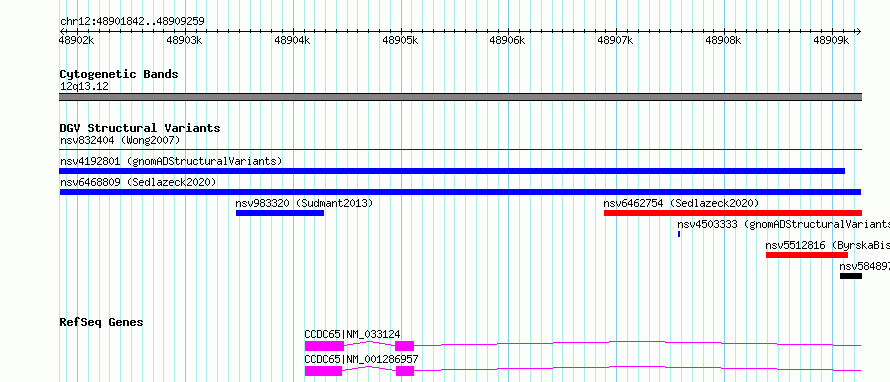
Task: Click the 48908k ruler position
Action: point(723,40)
